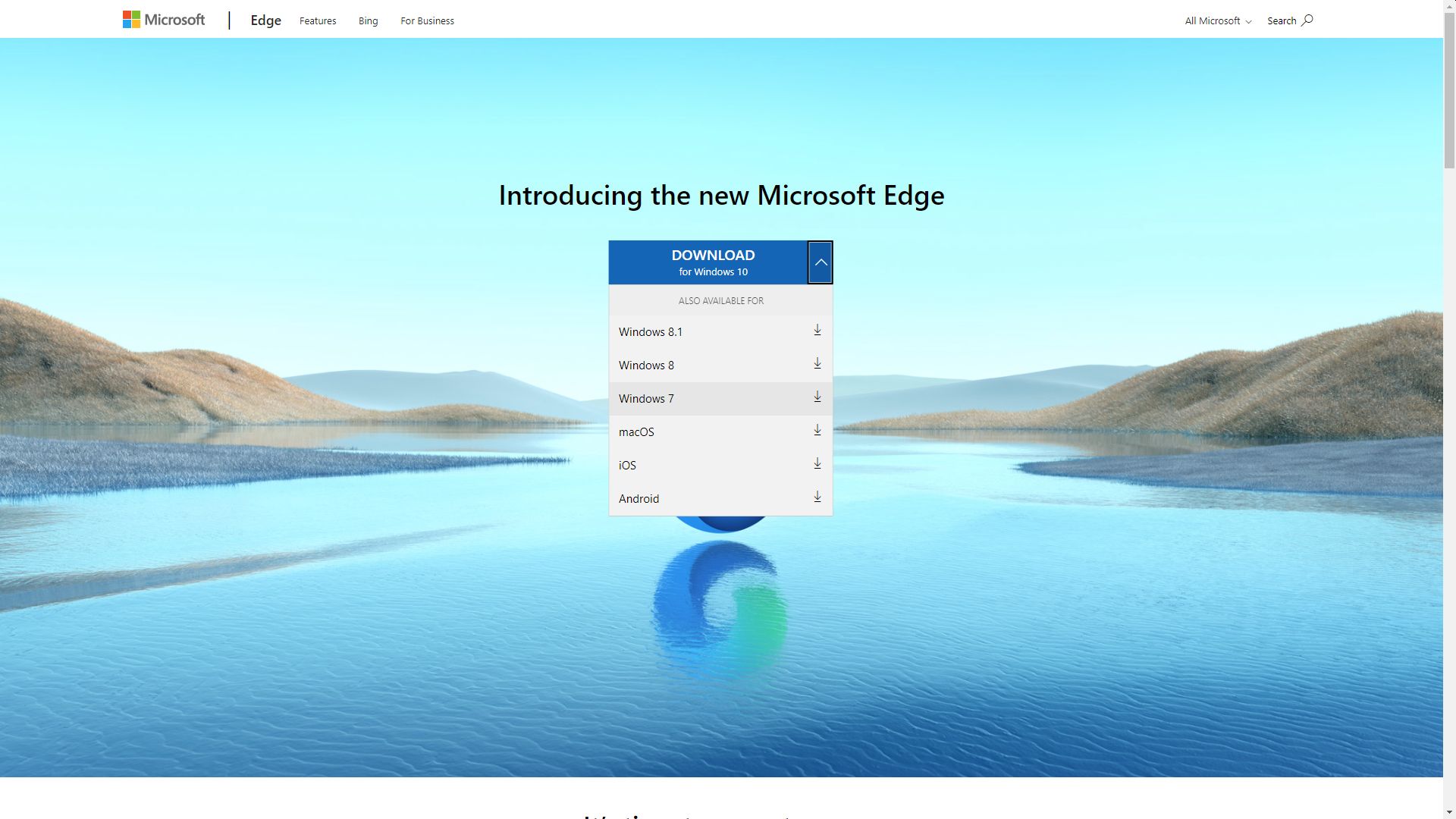Image resolution: width=1456 pixels, height=819 pixels.
Task: Select iOS from the download options
Action: (627, 466)
